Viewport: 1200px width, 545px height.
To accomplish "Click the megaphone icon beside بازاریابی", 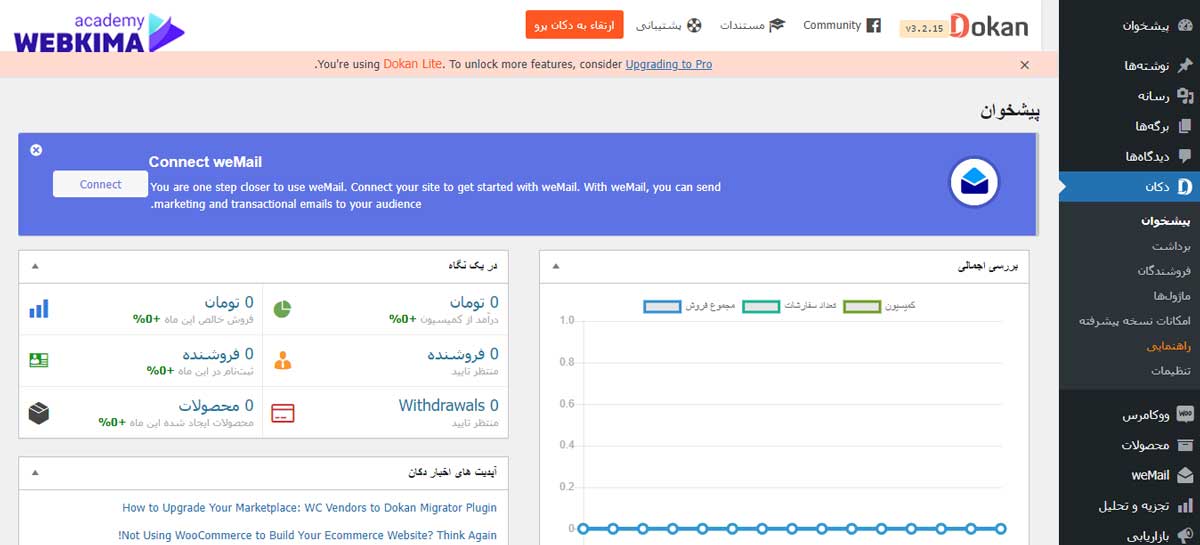I will (1185, 535).
